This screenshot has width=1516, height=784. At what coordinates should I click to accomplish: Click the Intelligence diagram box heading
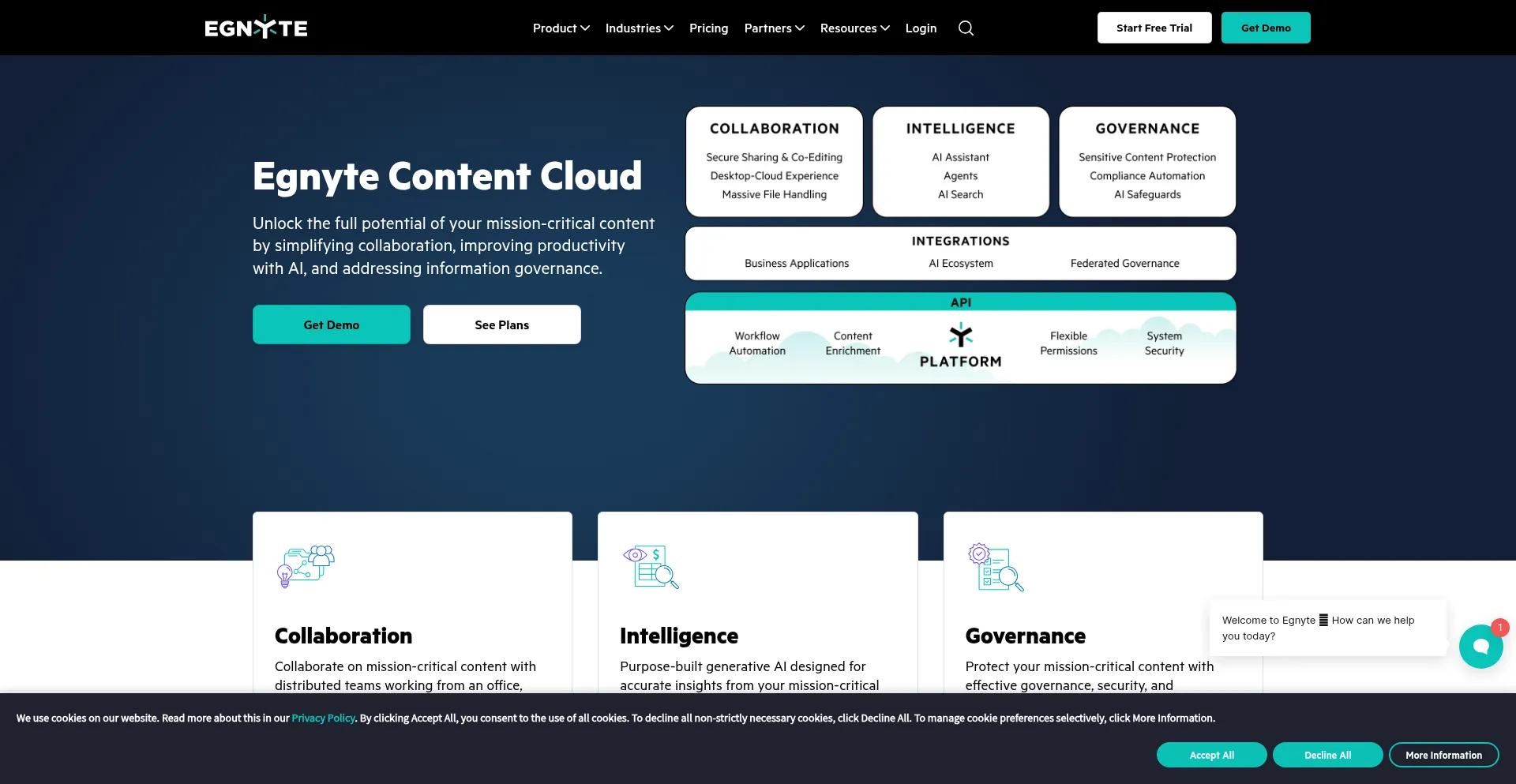[x=961, y=129]
